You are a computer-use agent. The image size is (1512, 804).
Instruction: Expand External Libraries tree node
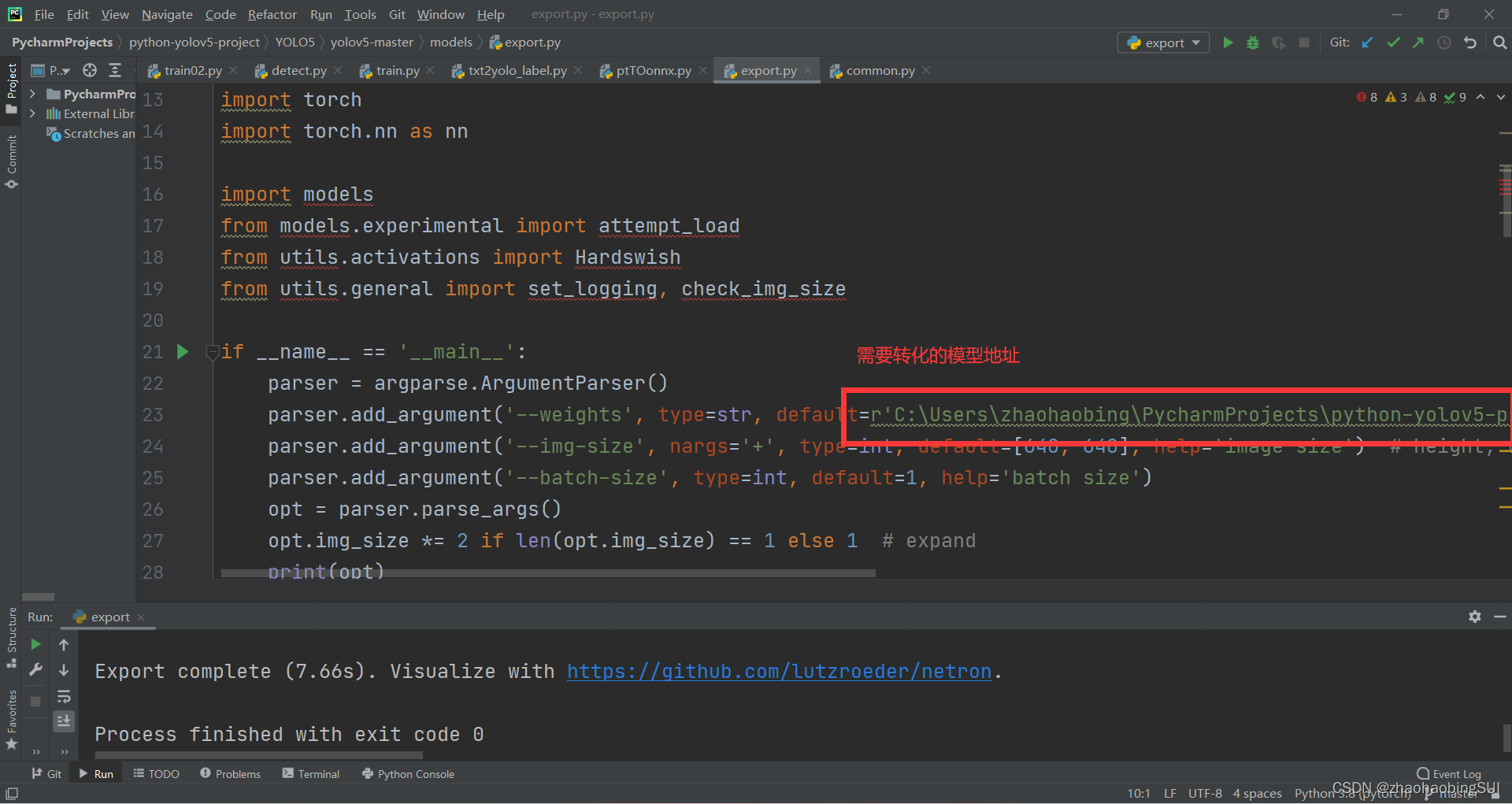[x=32, y=113]
